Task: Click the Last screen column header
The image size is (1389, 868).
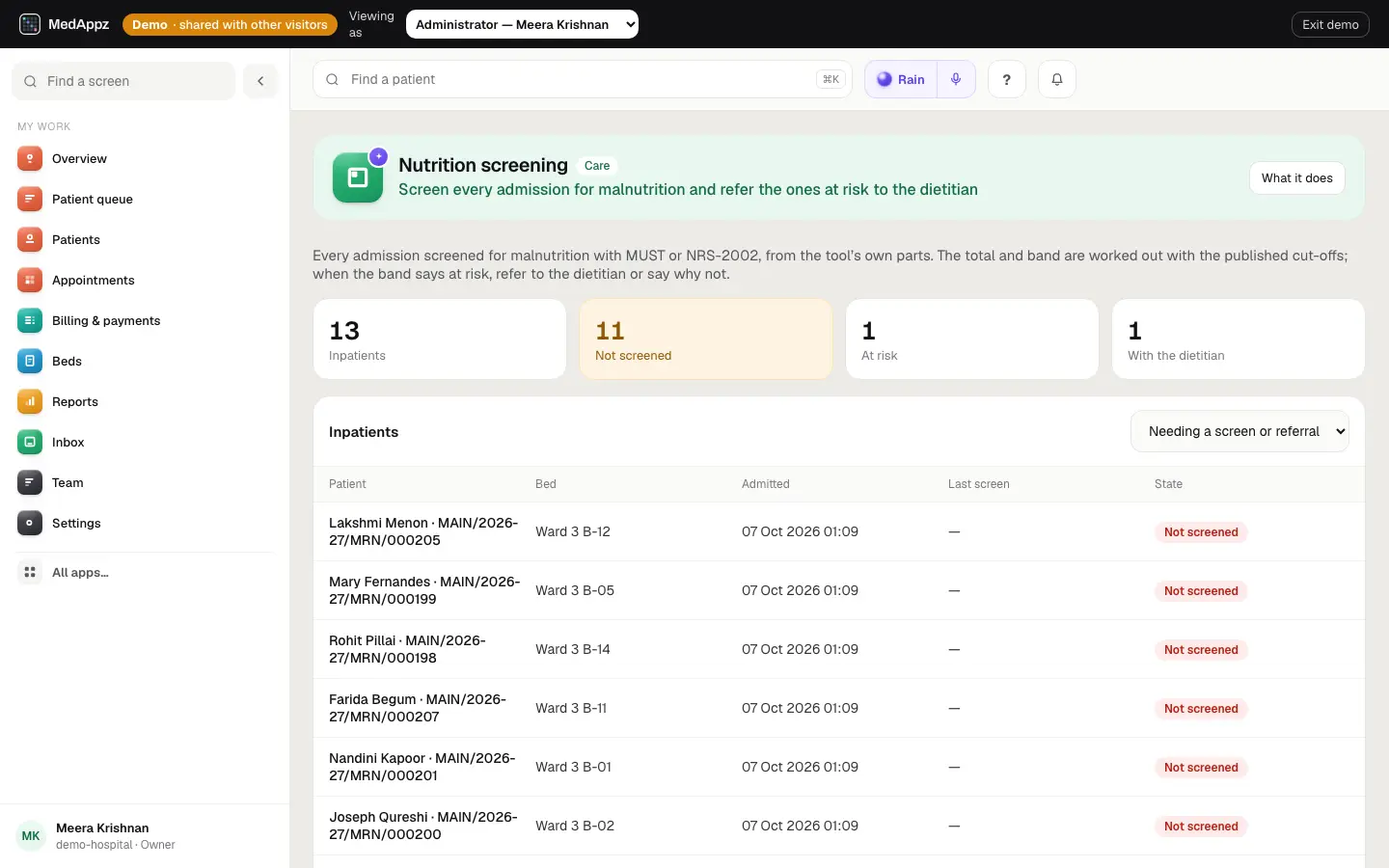Action: click(979, 484)
